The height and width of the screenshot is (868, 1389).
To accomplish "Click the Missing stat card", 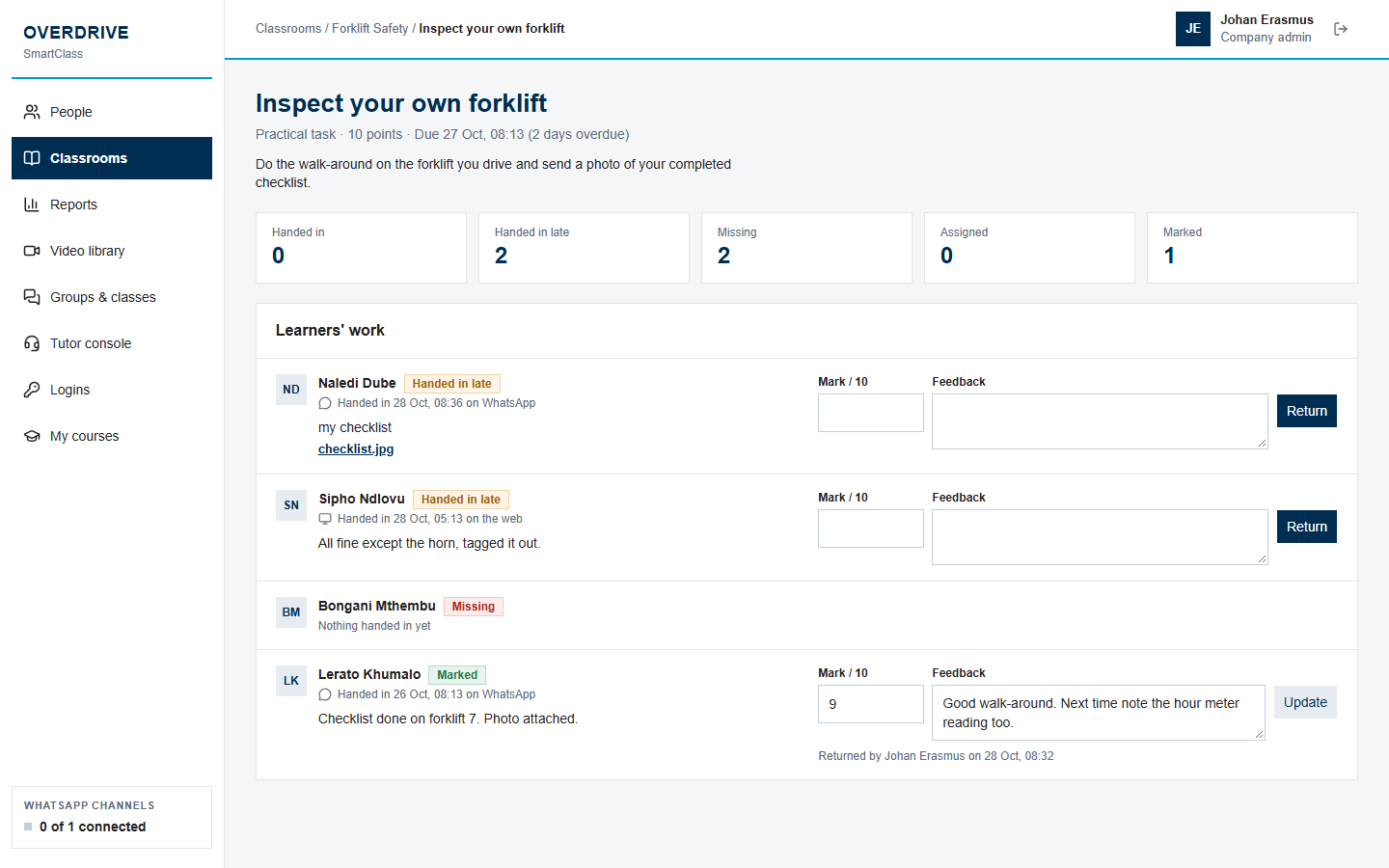I will pos(806,248).
